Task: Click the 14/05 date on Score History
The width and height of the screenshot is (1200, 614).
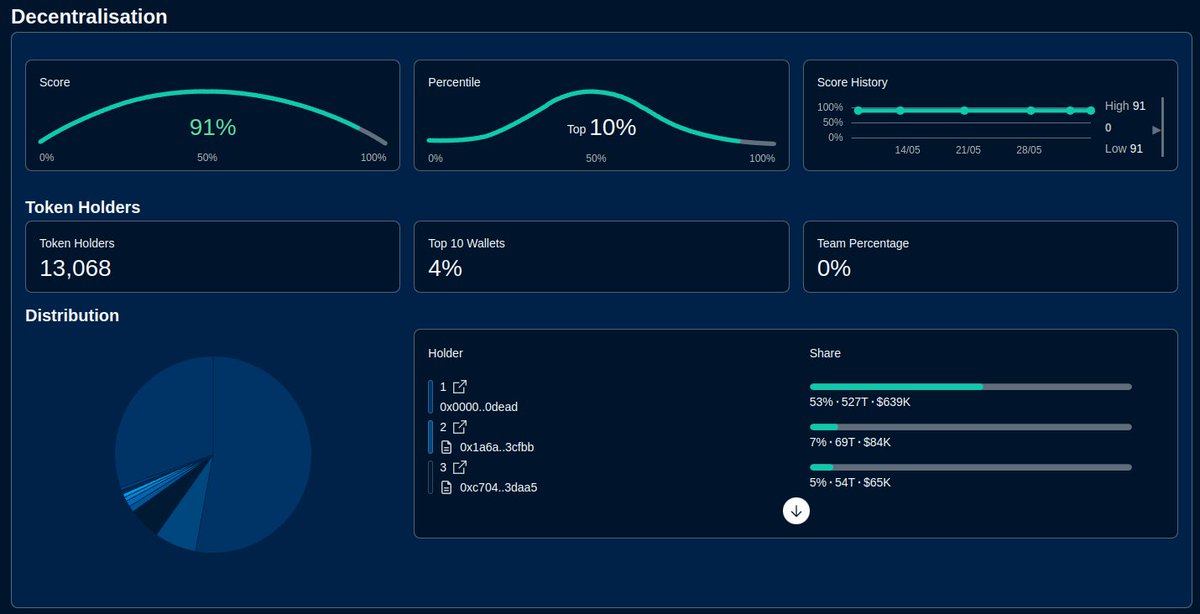Action: [x=907, y=150]
